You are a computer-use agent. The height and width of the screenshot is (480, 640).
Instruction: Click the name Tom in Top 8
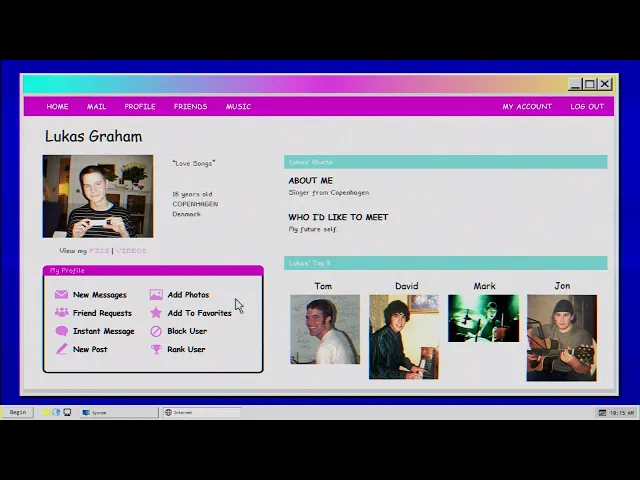323,286
